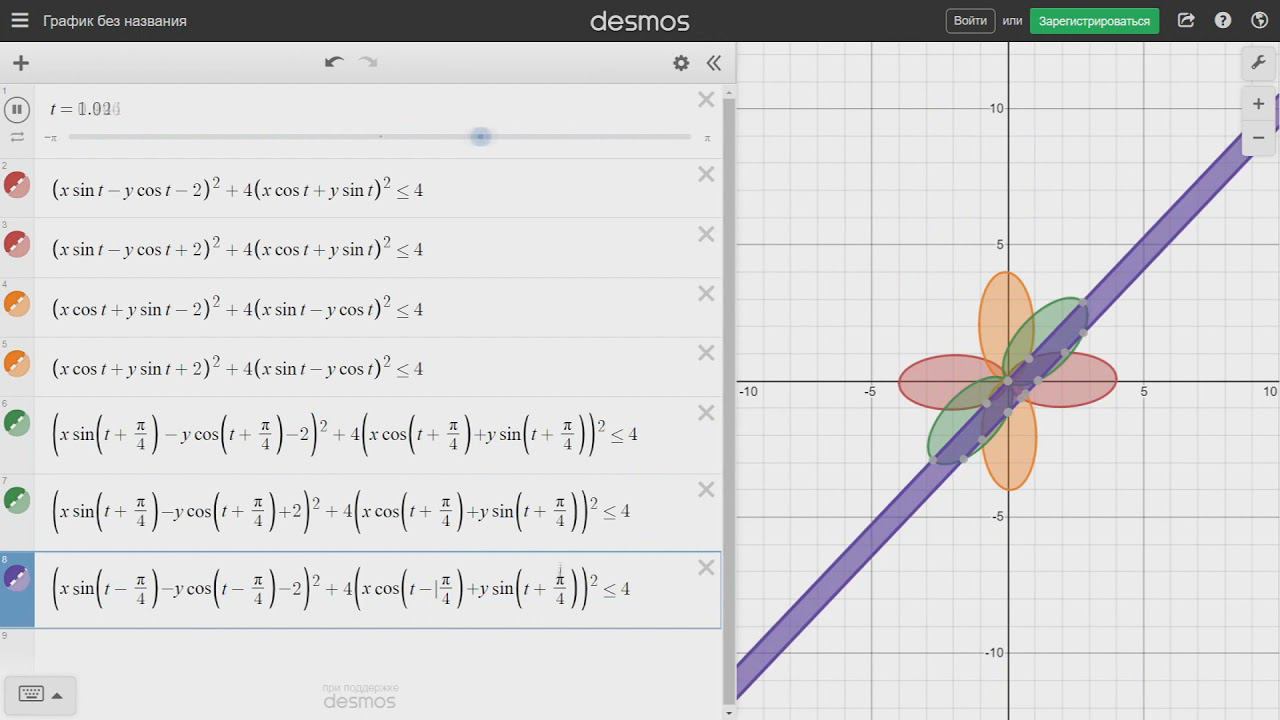Open the language globe menu

[x=1259, y=20]
